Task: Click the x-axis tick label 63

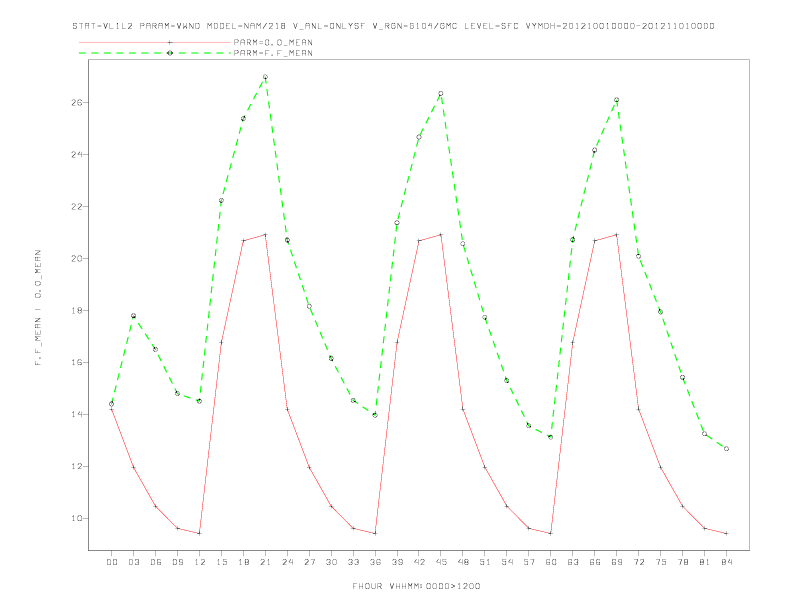Action: (x=573, y=562)
